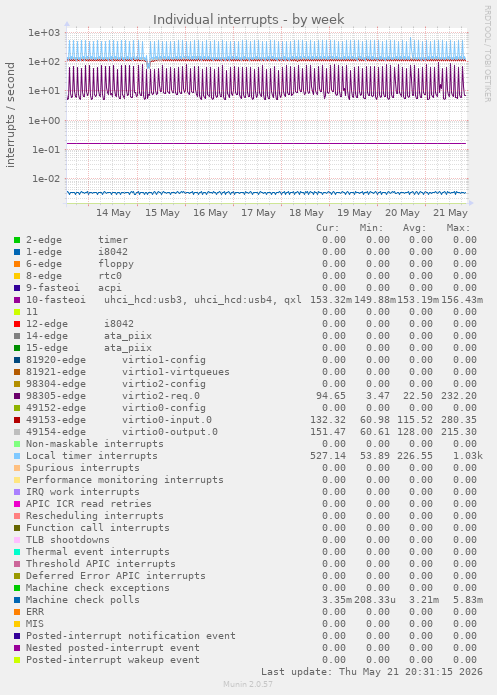Image resolution: width=497 pixels, height=695 pixels.
Task: Click the 21 May axis label
Action: (x=450, y=213)
